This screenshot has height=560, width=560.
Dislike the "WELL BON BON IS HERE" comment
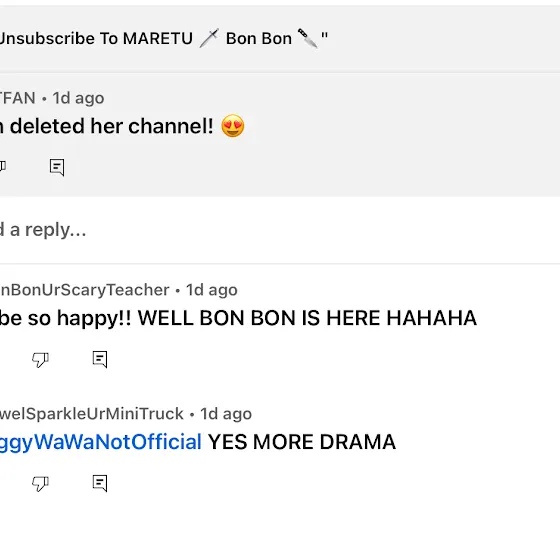40,360
